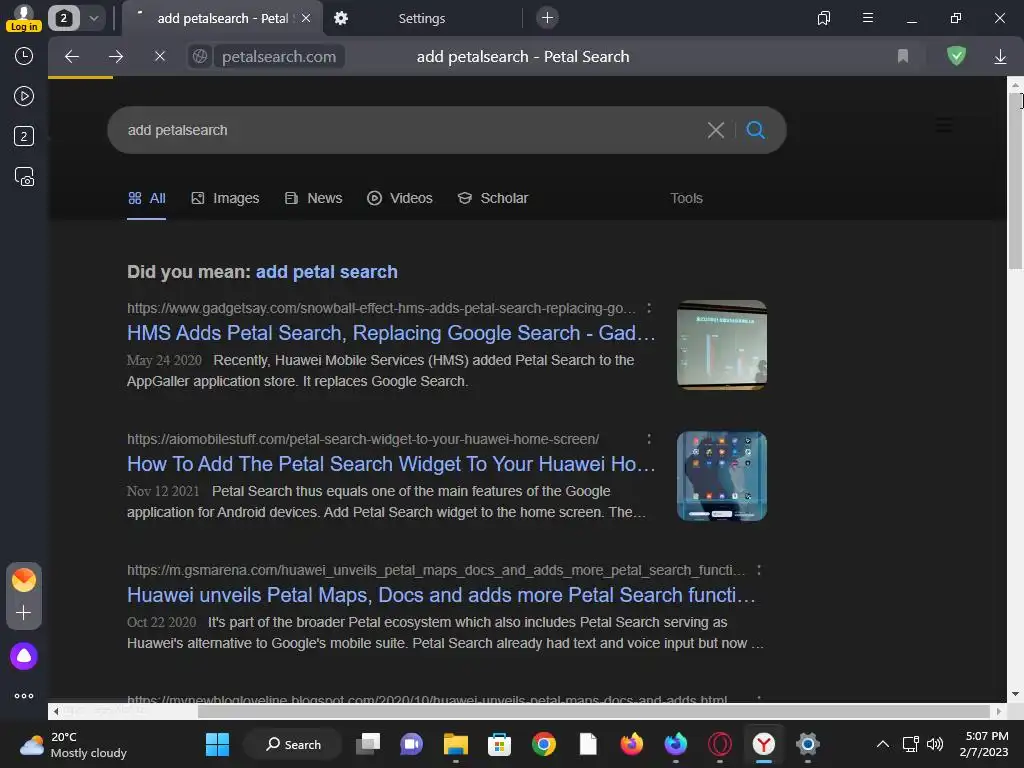Open Google Chrome from taskbar
The height and width of the screenshot is (768, 1024).
[543, 744]
